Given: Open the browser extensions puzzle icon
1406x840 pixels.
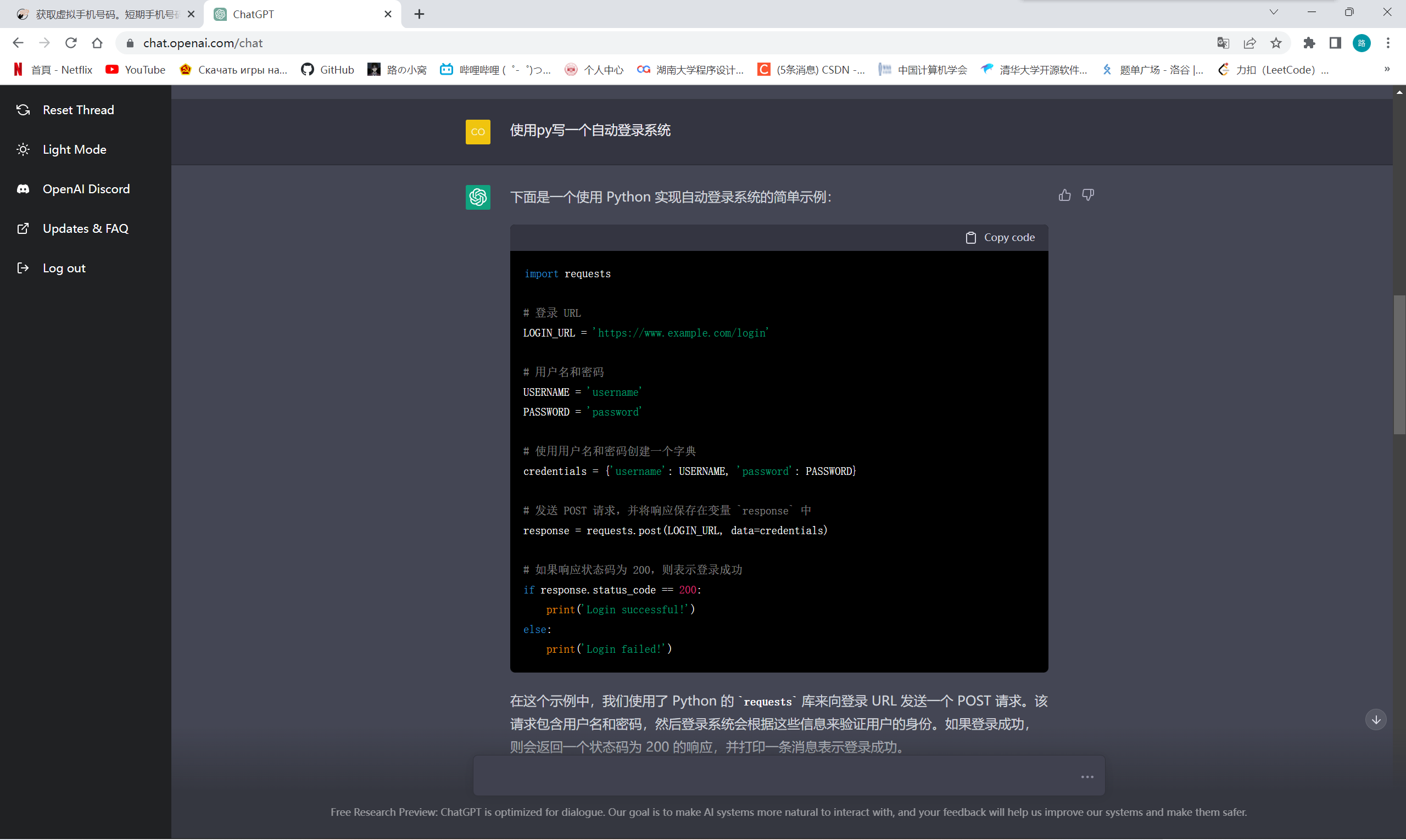Looking at the screenshot, I should (x=1309, y=43).
